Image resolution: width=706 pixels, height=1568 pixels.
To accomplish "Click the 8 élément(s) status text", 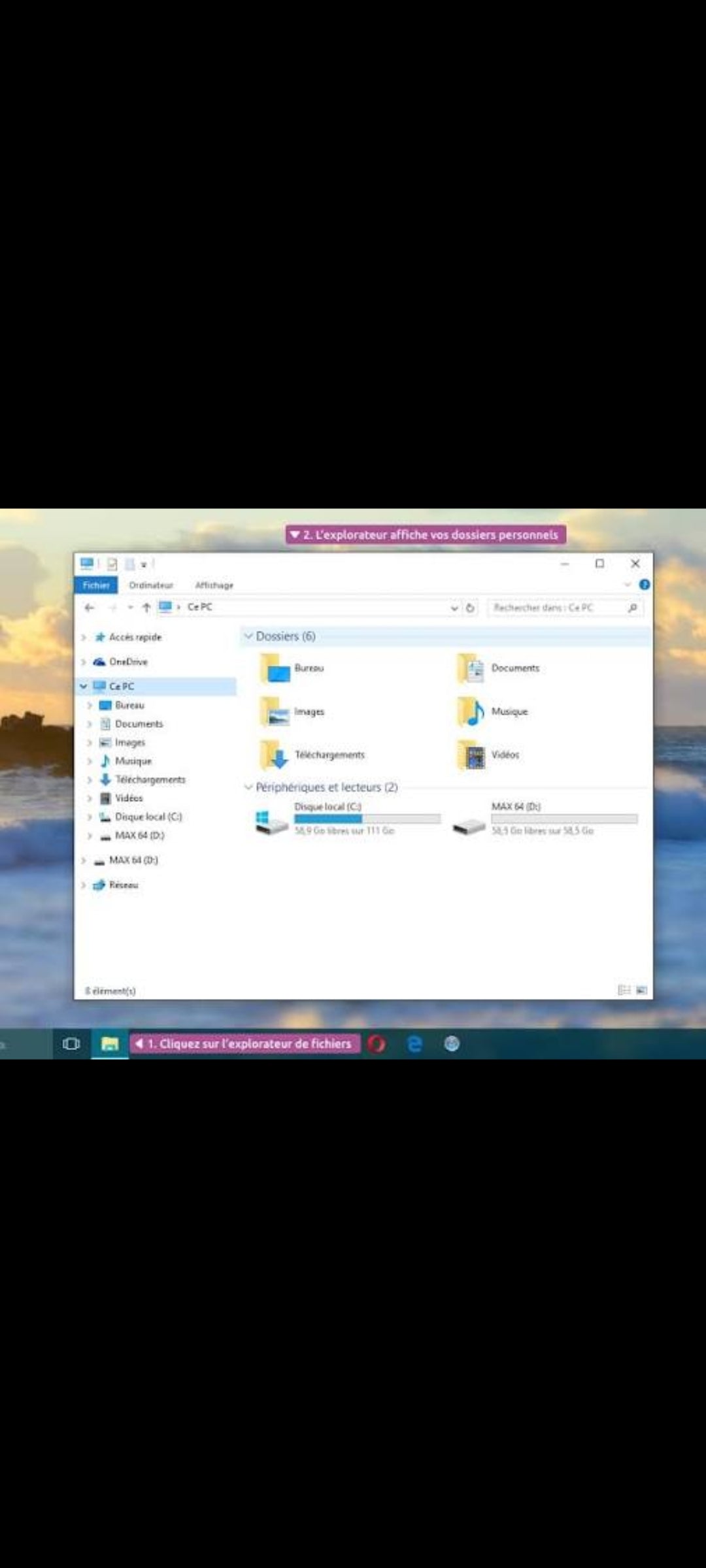I will [x=110, y=991].
